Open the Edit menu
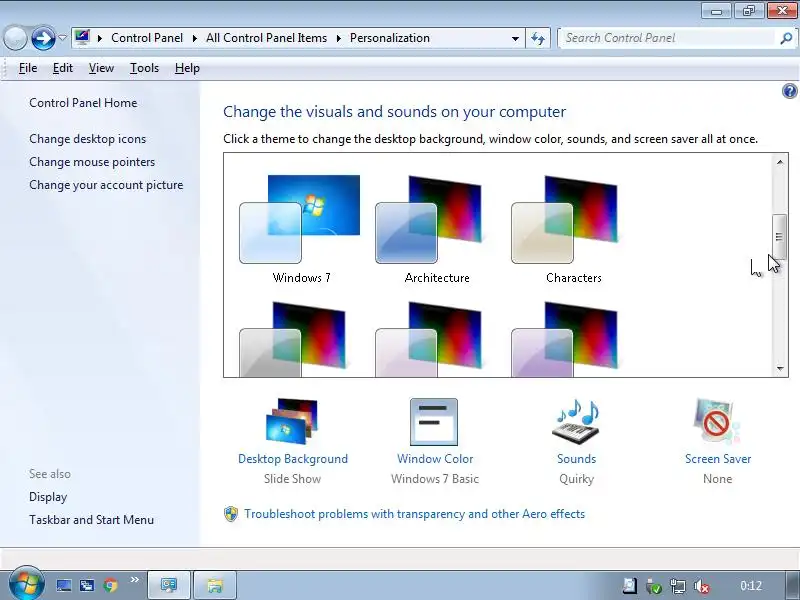 [62, 68]
